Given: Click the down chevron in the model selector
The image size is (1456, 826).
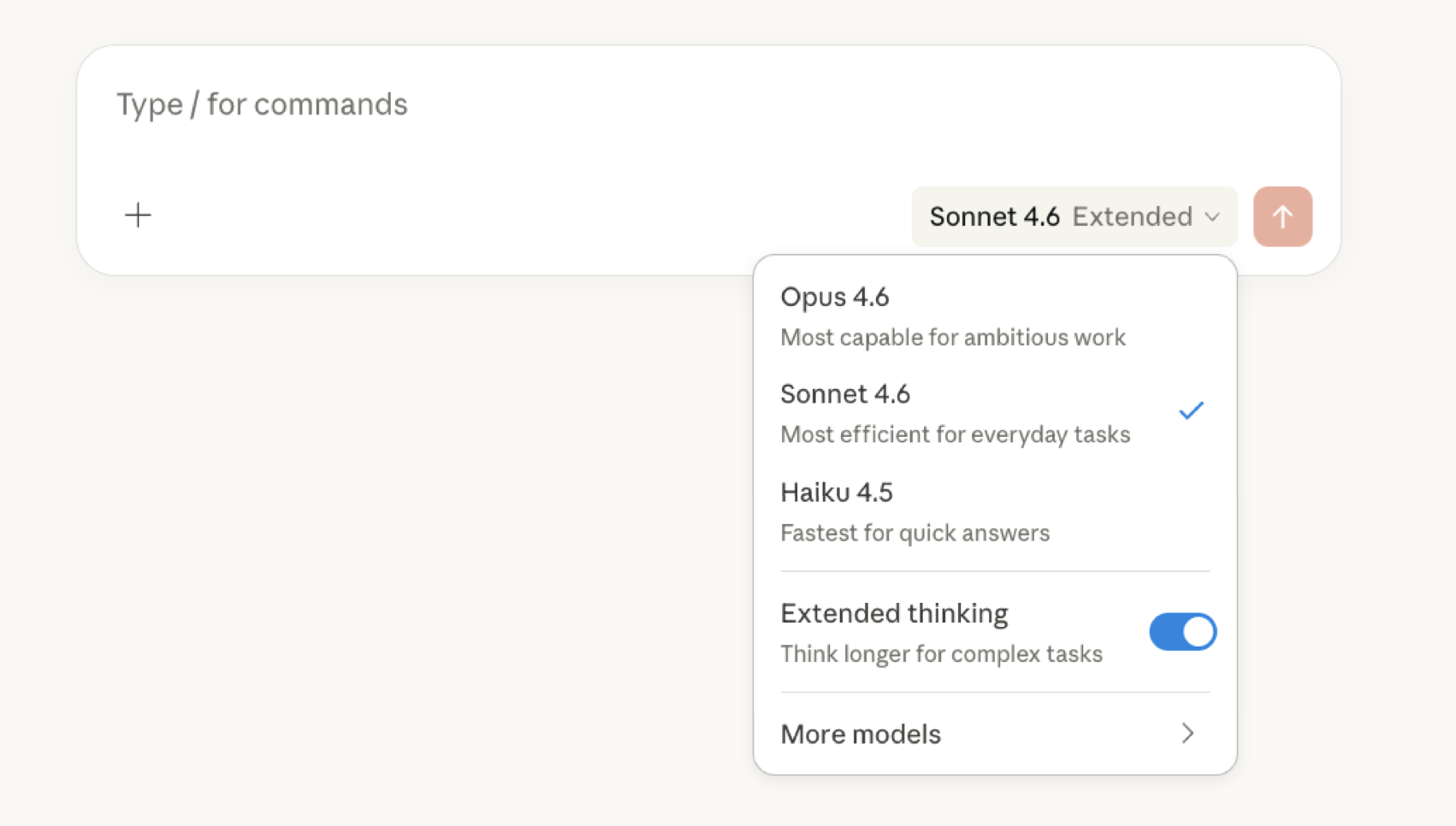Looking at the screenshot, I should click(1212, 217).
